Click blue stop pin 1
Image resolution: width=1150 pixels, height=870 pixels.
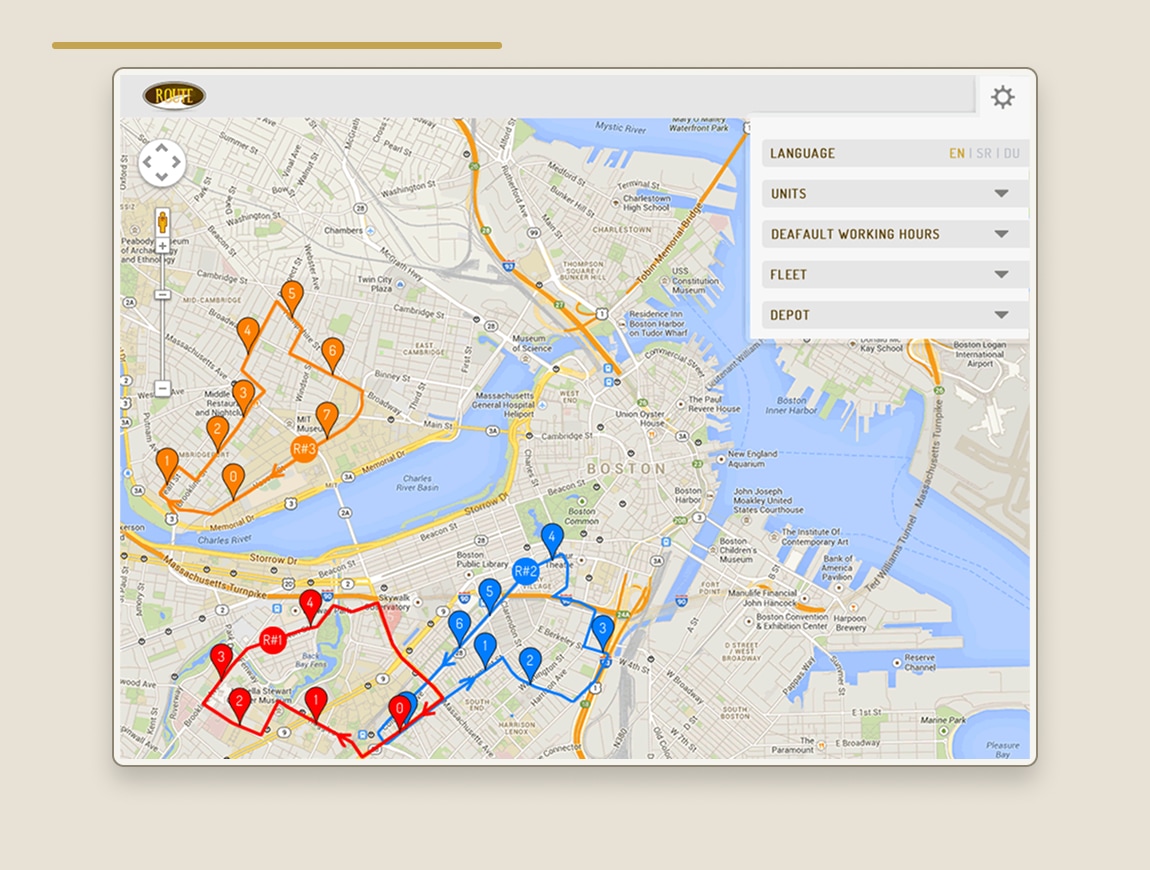tap(485, 650)
